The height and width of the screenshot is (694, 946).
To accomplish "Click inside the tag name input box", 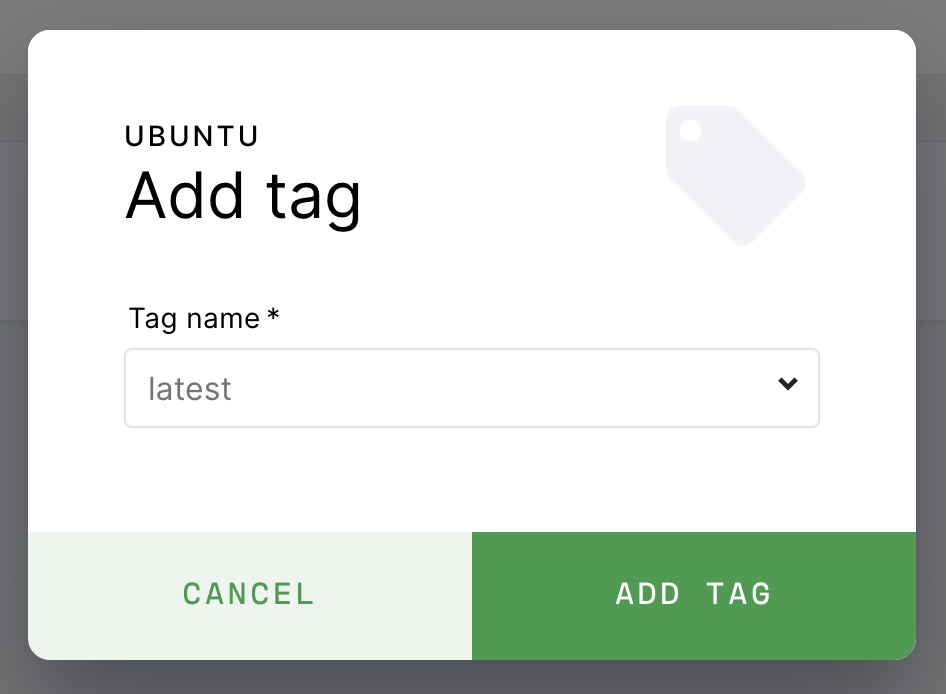I will click(x=400, y=388).
